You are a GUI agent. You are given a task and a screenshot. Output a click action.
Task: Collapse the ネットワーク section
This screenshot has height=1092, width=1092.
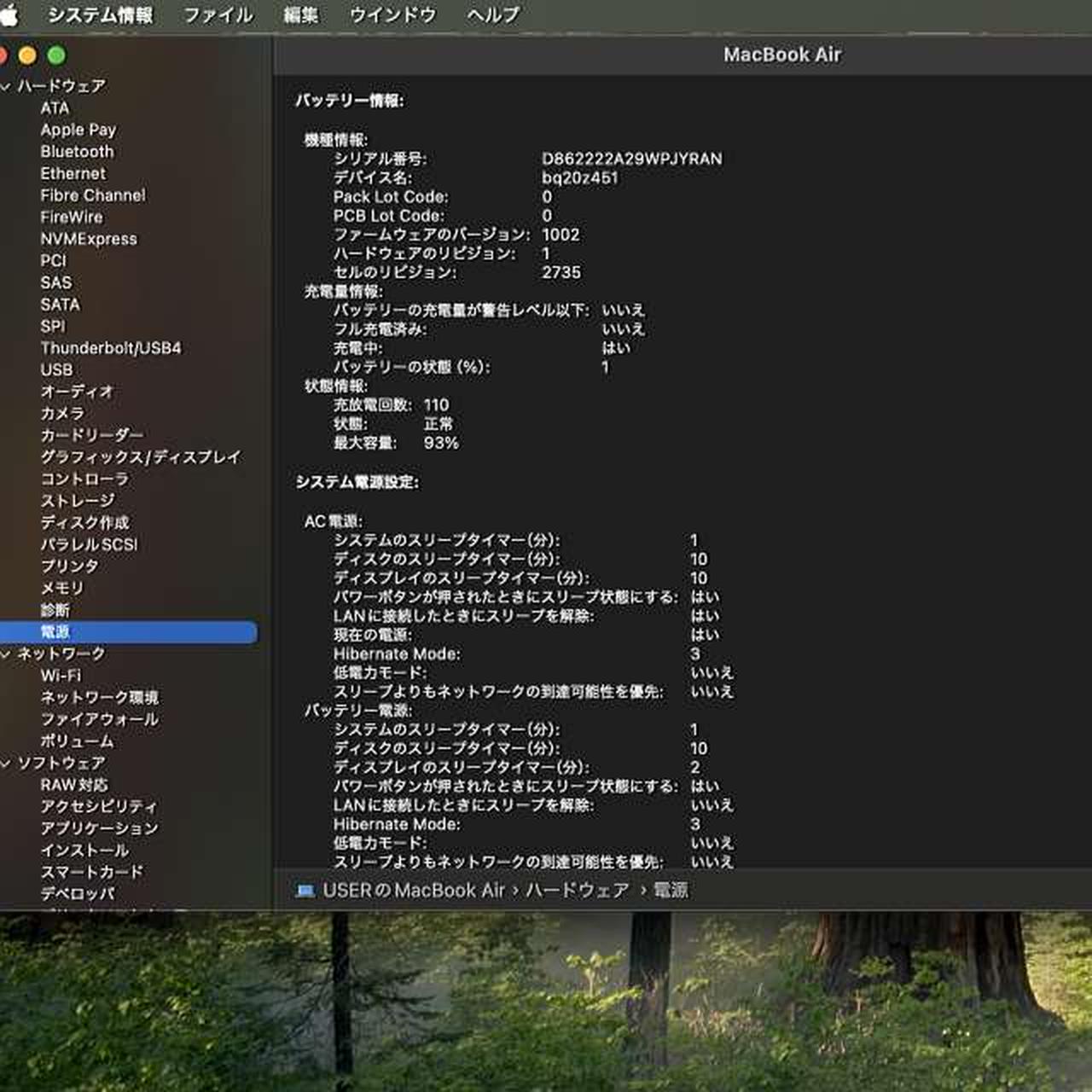[x=6, y=654]
